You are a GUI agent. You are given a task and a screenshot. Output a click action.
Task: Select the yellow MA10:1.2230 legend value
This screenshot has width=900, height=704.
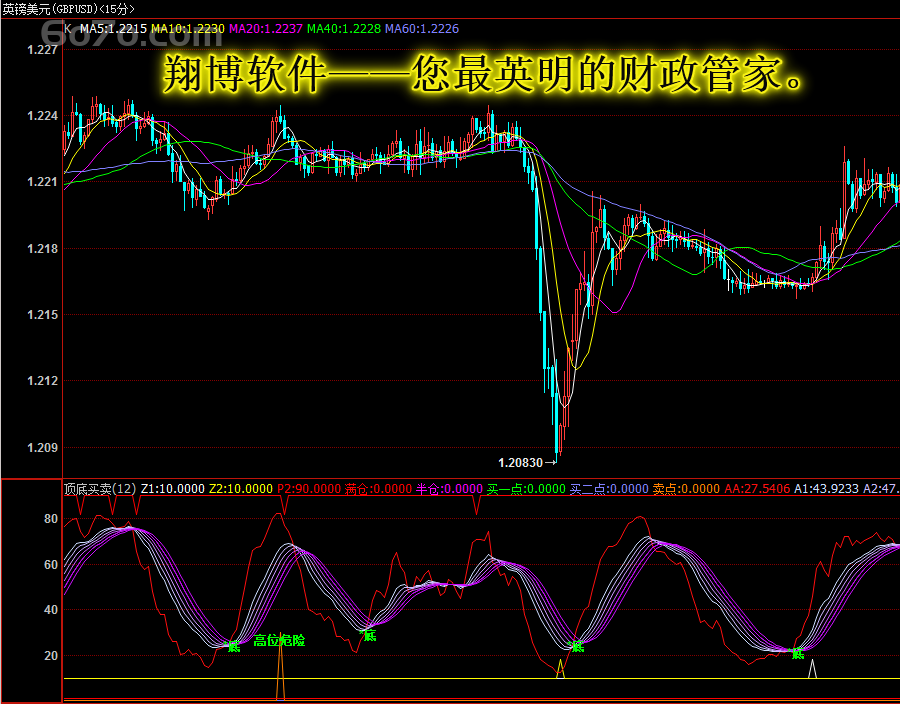[188, 29]
